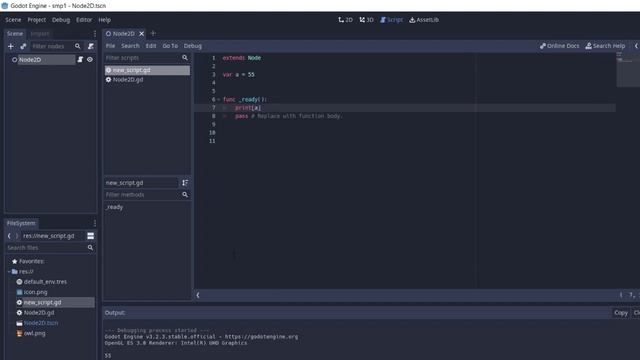This screenshot has width=640, height=360.
Task: Select Node2D.tscn scene file
Action: (x=37, y=323)
